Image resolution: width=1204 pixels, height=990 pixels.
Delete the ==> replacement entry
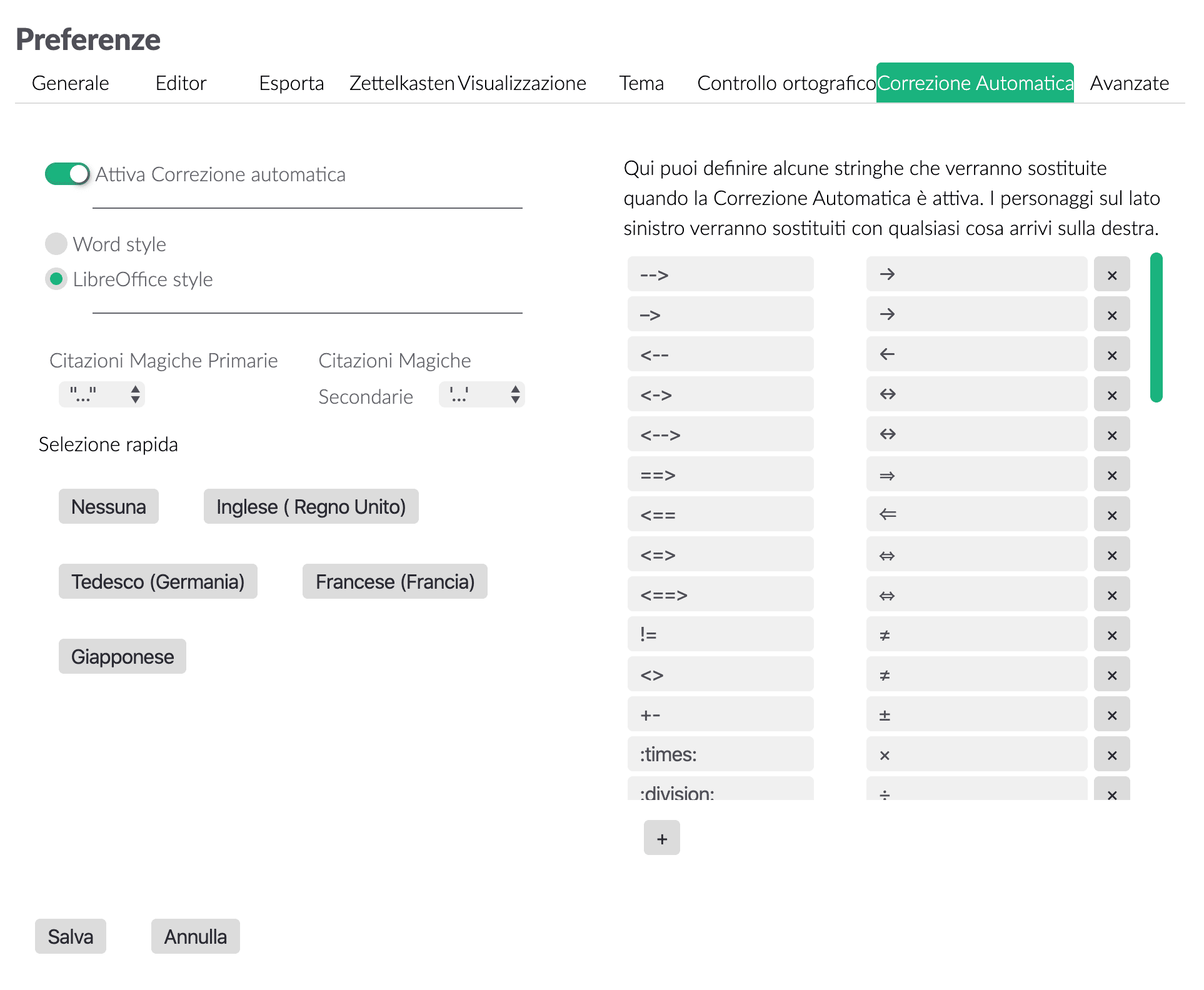(x=1111, y=474)
